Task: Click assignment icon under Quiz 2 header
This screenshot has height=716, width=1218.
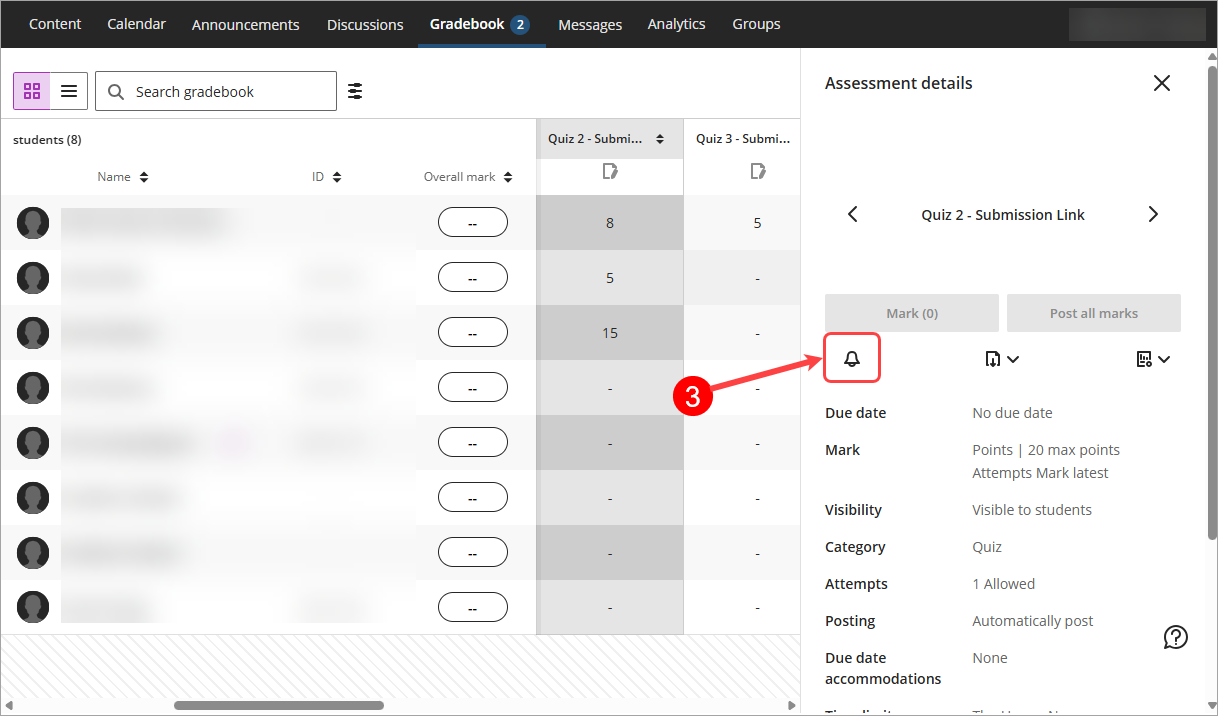Action: (x=610, y=172)
